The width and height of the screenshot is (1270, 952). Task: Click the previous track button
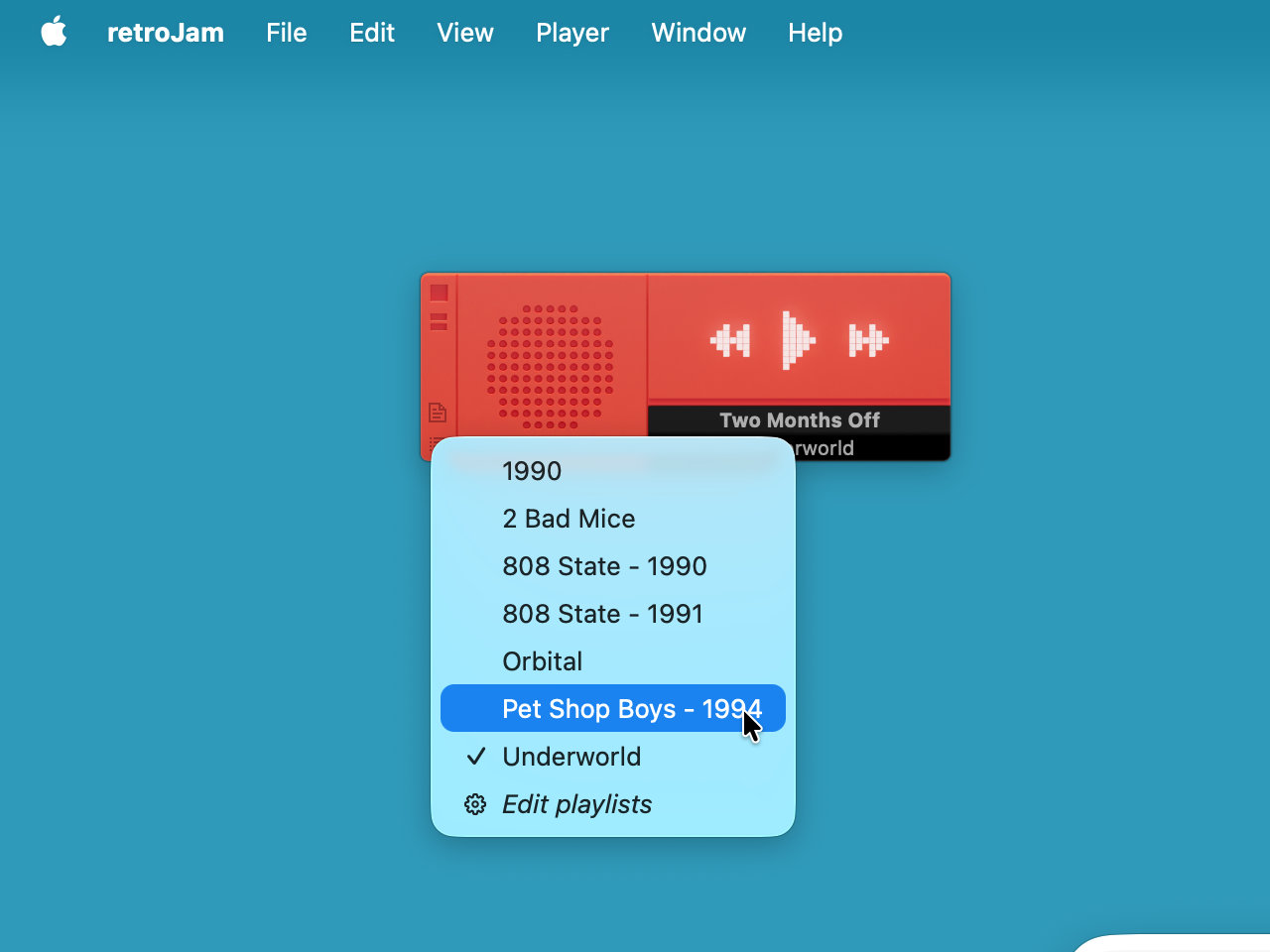pos(730,340)
